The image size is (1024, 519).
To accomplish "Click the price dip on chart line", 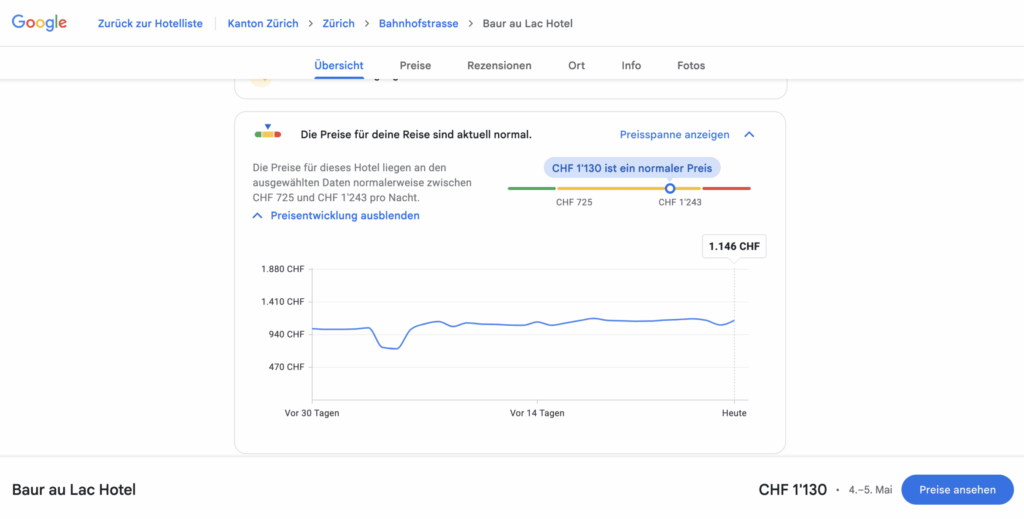I will pos(390,347).
